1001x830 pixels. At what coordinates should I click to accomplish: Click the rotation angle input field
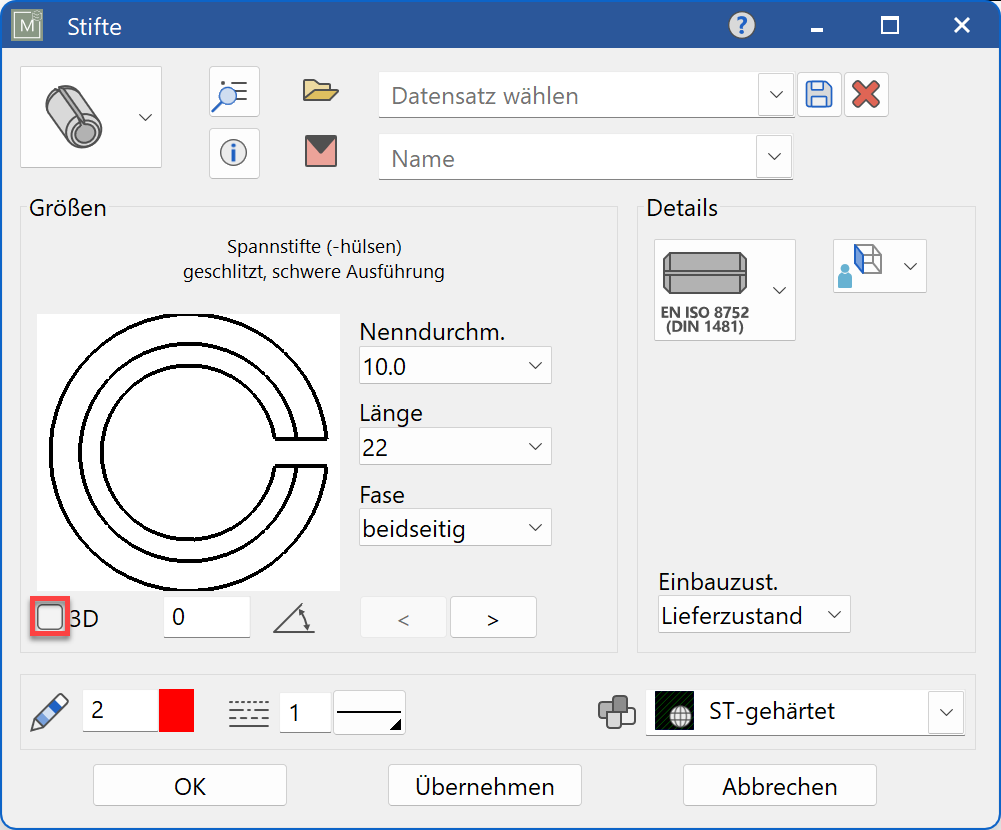coord(206,617)
